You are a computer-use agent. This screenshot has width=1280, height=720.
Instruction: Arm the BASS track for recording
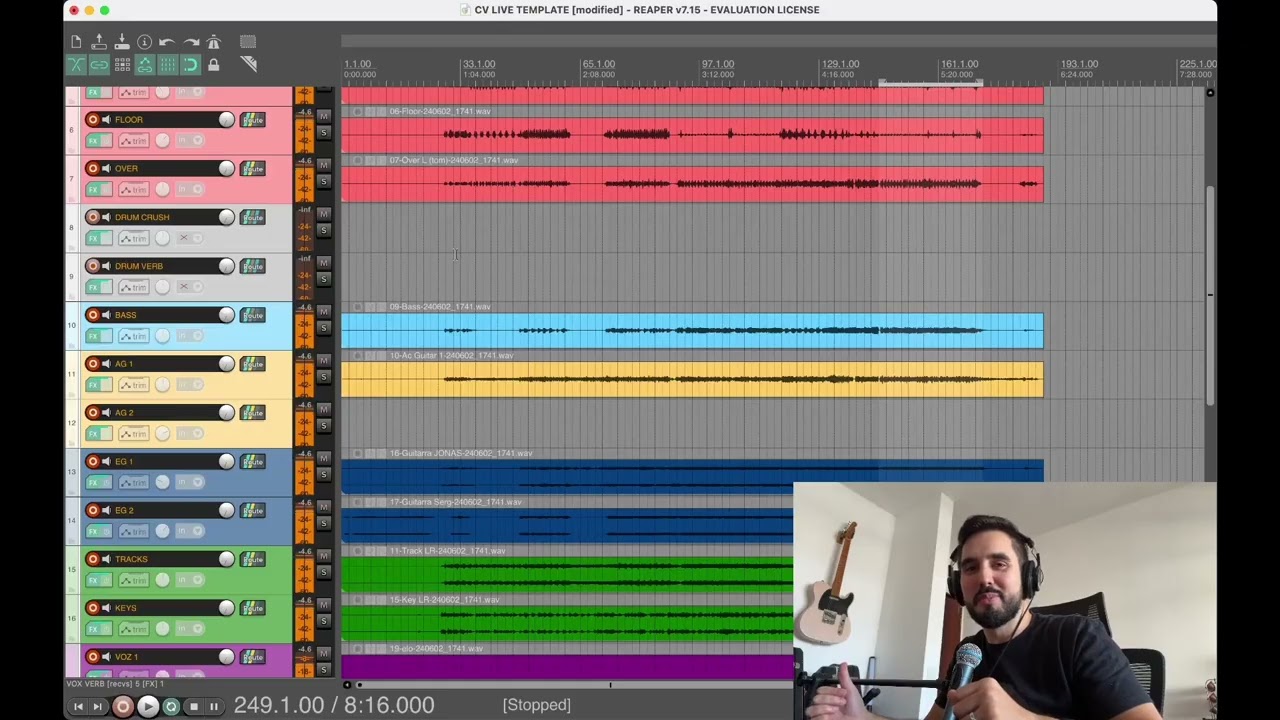(x=93, y=315)
